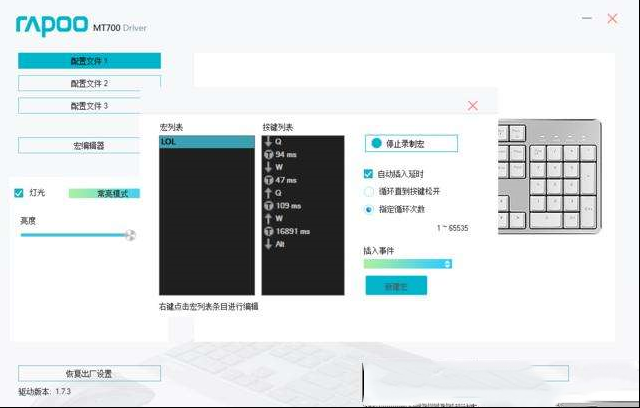Switch to 配置文件 3 profile
The image size is (640, 408).
click(80, 106)
